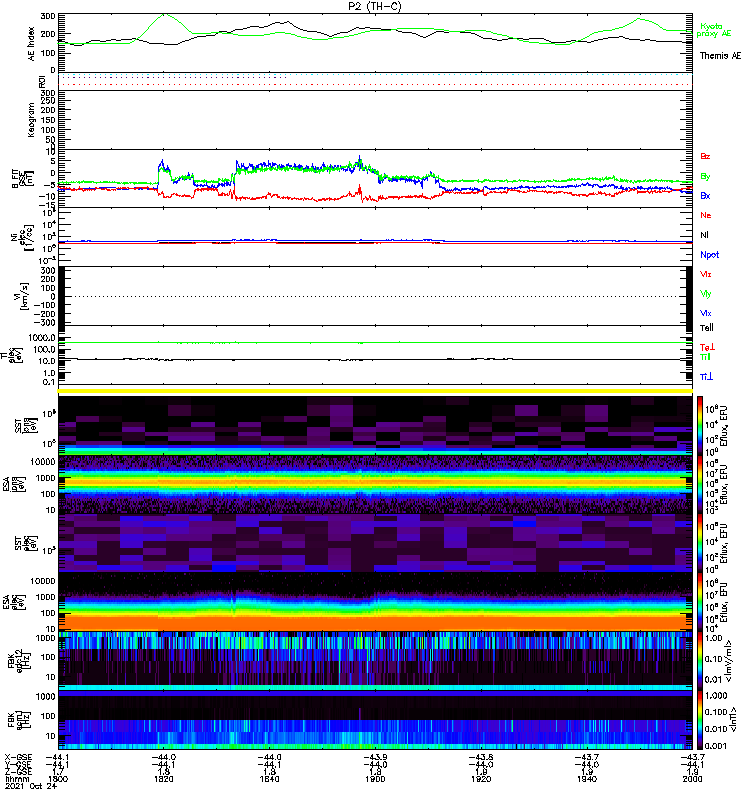Click the Keogram axis label
Viewport: 750px width, 800px height.
32,120
